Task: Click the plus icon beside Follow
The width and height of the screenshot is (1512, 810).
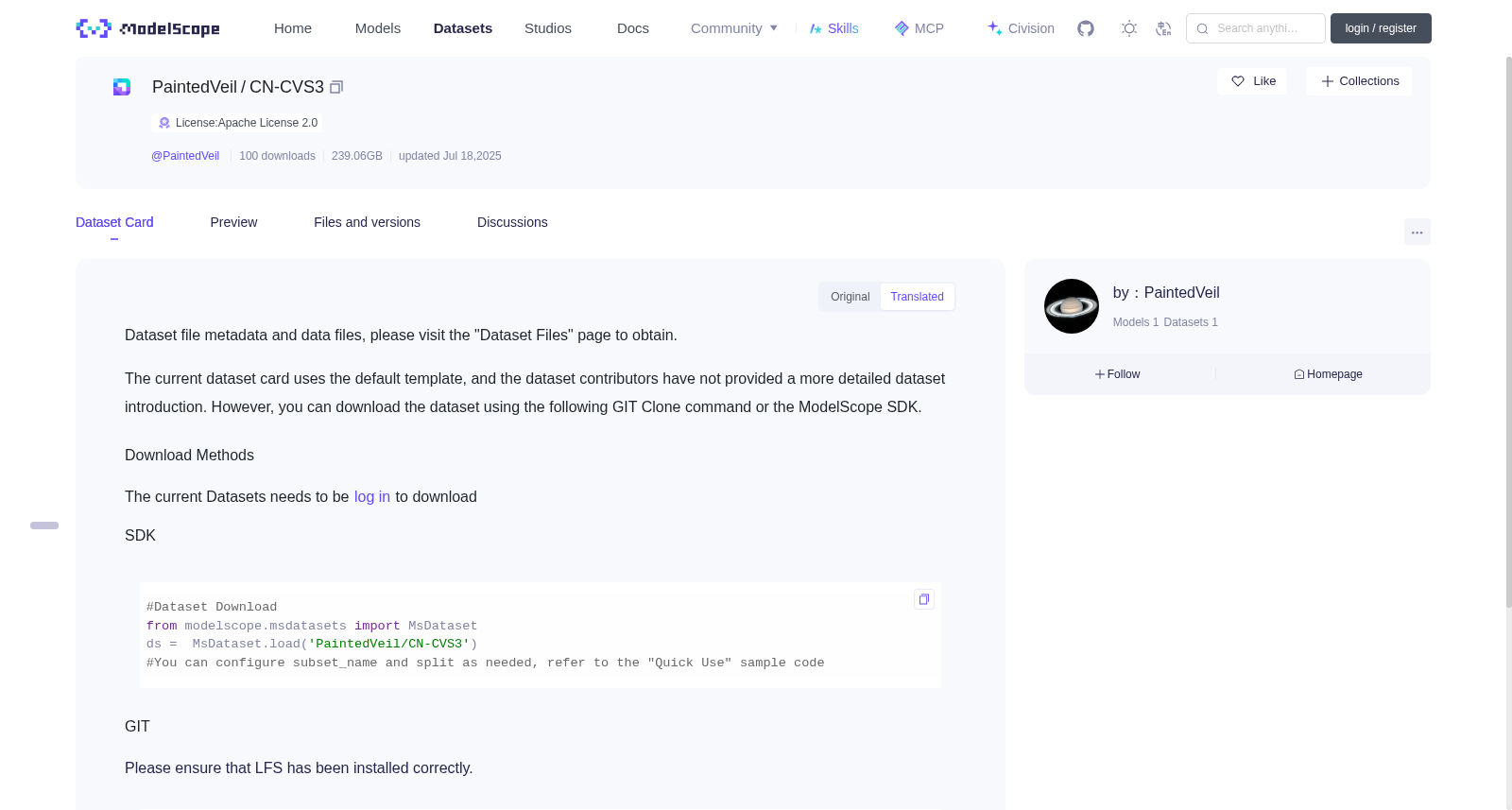Action: (1100, 374)
